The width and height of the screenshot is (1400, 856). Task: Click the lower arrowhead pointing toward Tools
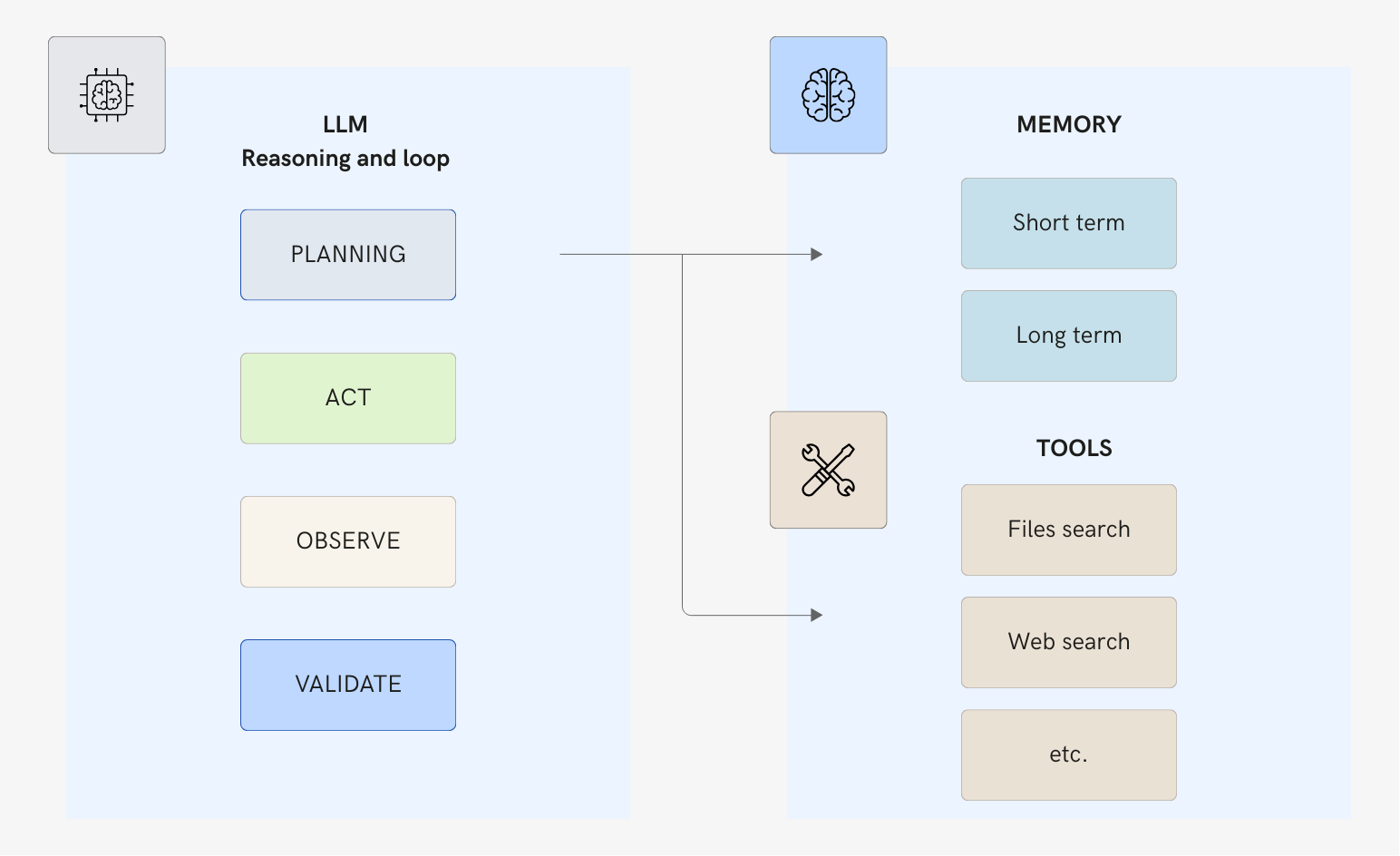point(817,615)
